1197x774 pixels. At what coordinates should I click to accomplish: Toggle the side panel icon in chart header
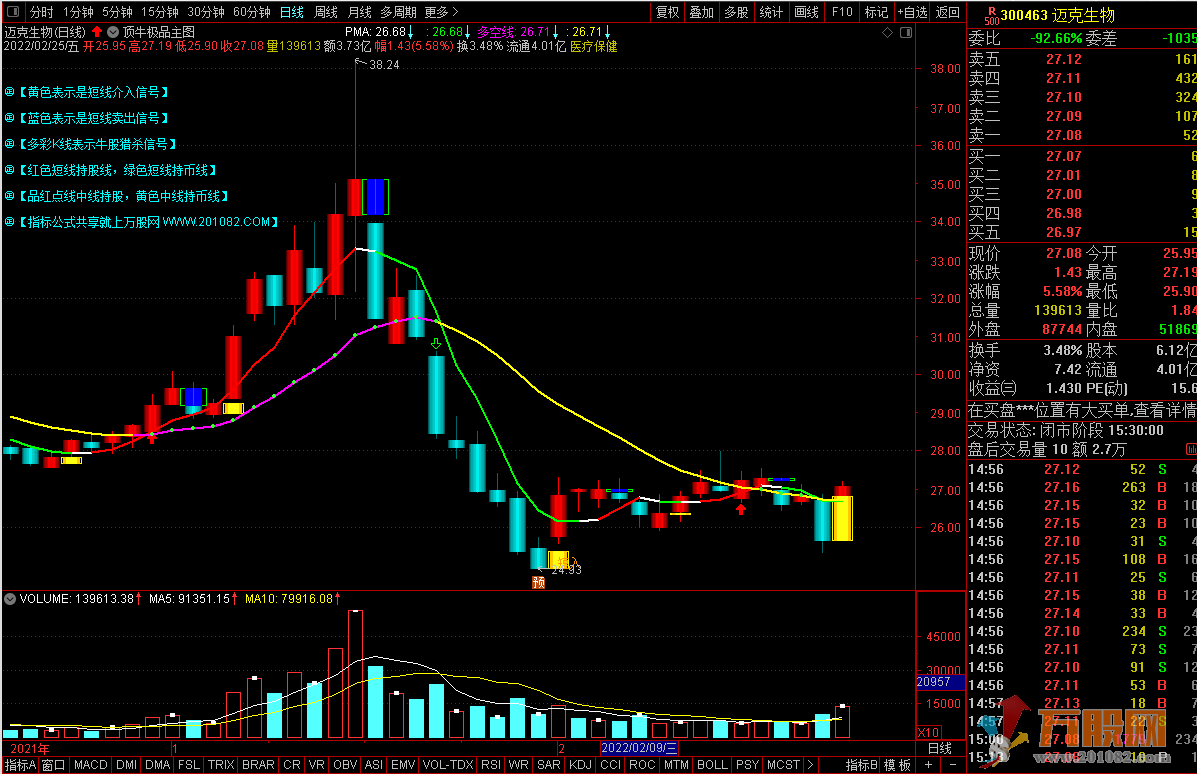point(906,33)
